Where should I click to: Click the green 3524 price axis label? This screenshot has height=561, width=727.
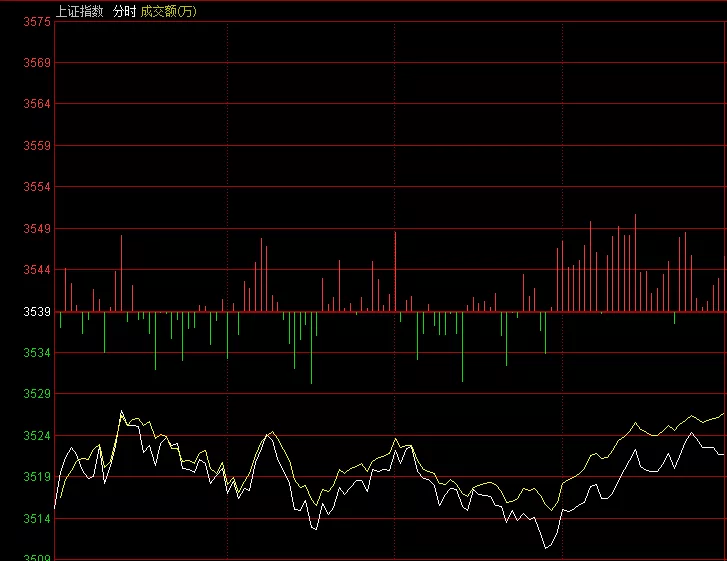[37, 436]
